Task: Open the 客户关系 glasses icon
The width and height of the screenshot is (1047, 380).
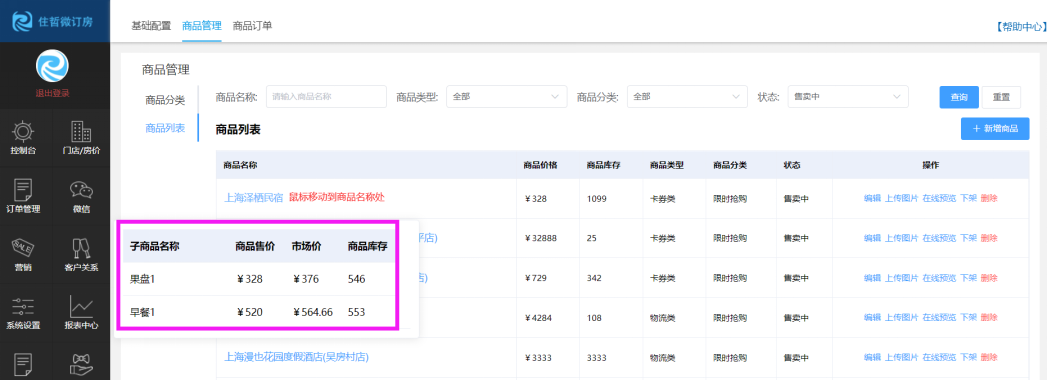Action: coord(81,248)
